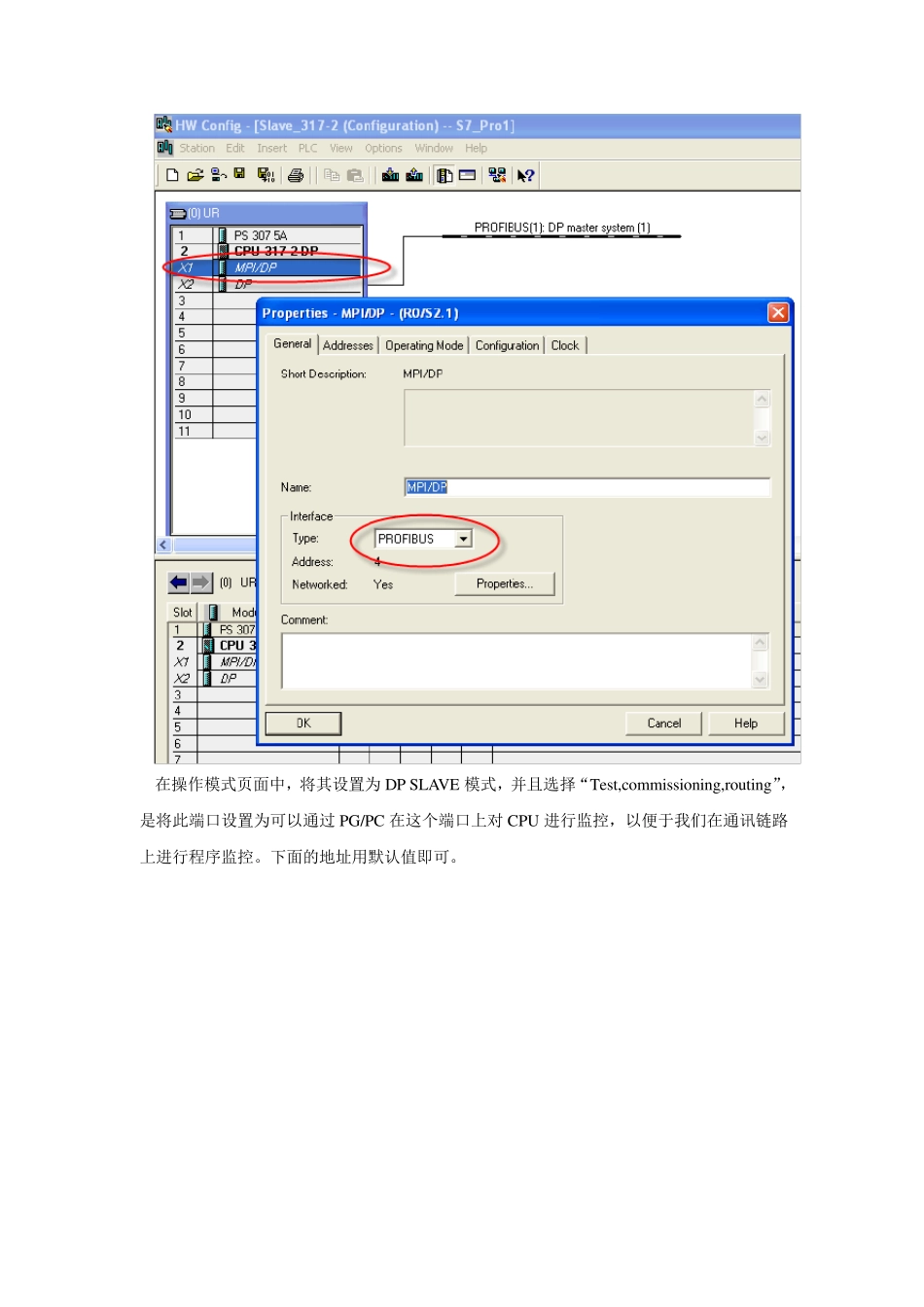Open the interface Type PROFIBUS dropdown
The image size is (924, 1307).
pyautogui.click(x=463, y=539)
